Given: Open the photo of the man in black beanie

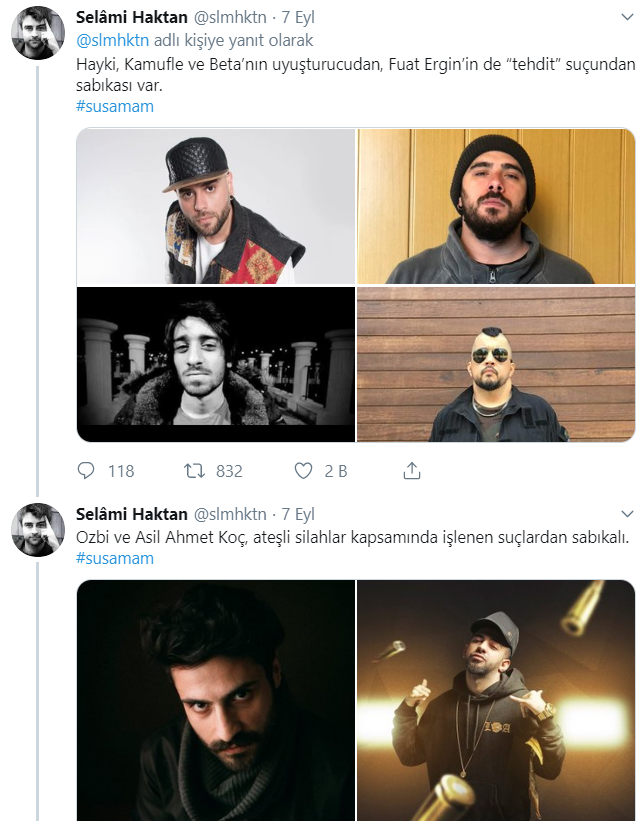Looking at the screenshot, I should click(x=496, y=206).
